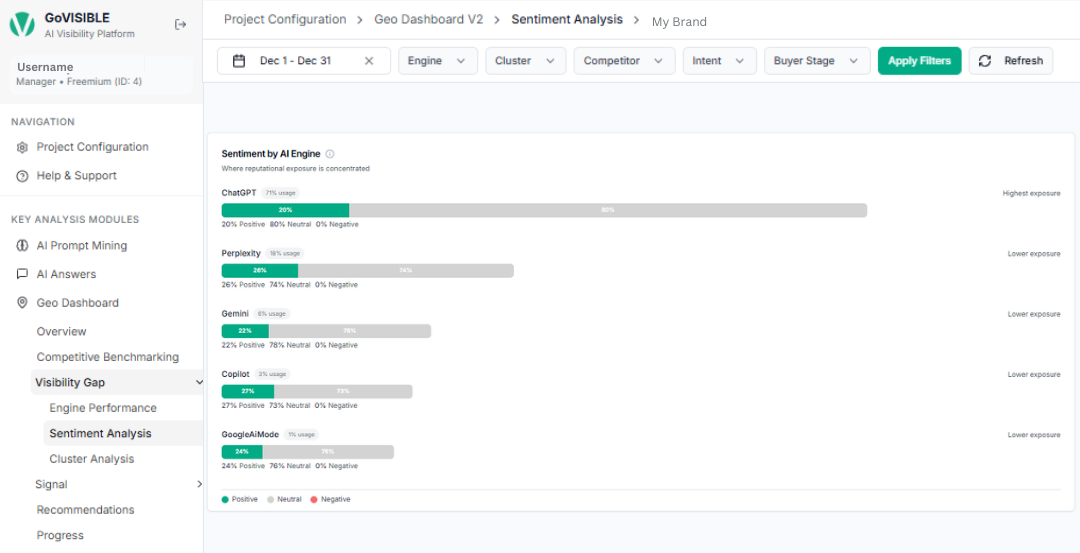Screen dimensions: 1080x553
Task: Open the Intent filter dropdown
Action: [720, 61]
